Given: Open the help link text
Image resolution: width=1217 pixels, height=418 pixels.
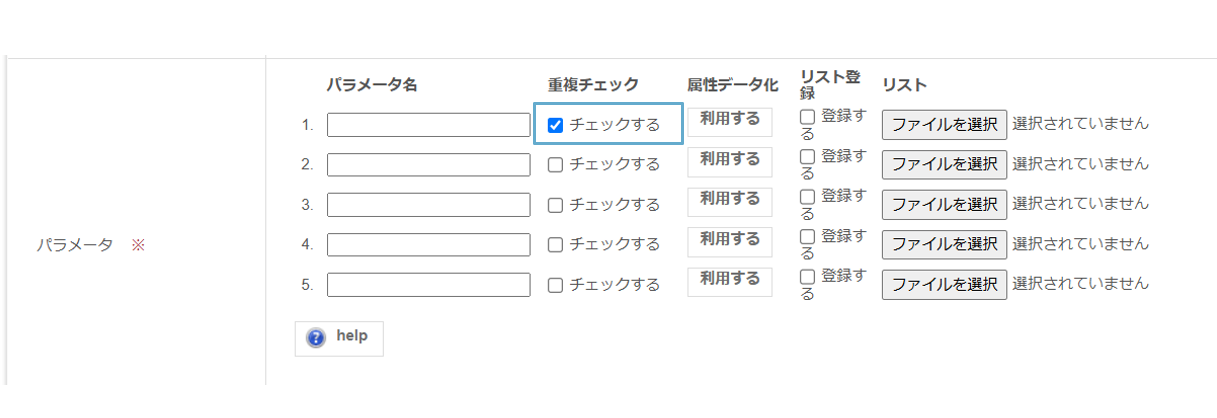Looking at the screenshot, I should [352, 337].
